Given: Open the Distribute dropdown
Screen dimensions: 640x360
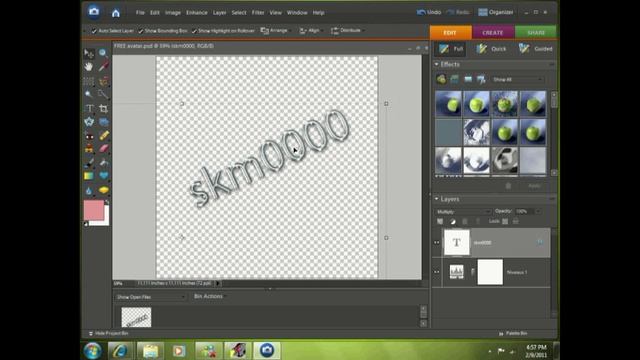Looking at the screenshot, I should (347, 31).
